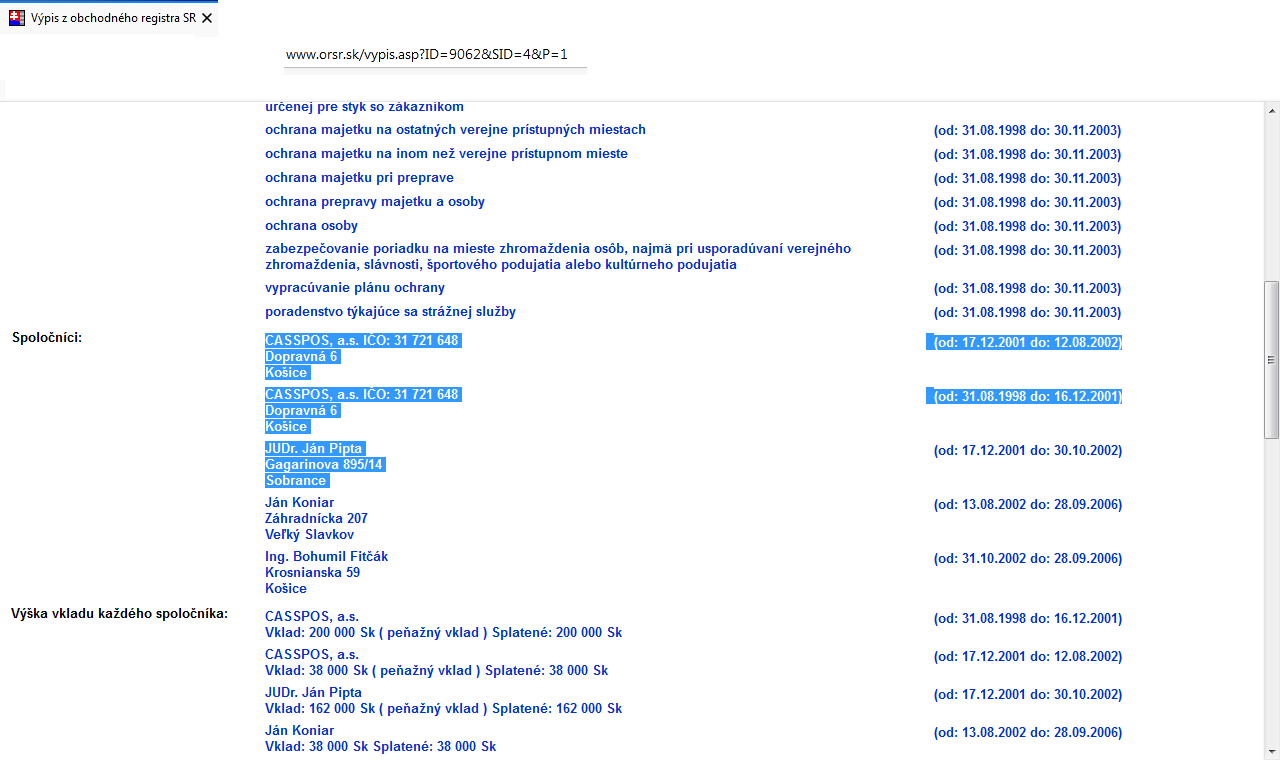1280x760 pixels.
Task: Click the text ochrana majetku pri preprave
Action: click(x=360, y=177)
